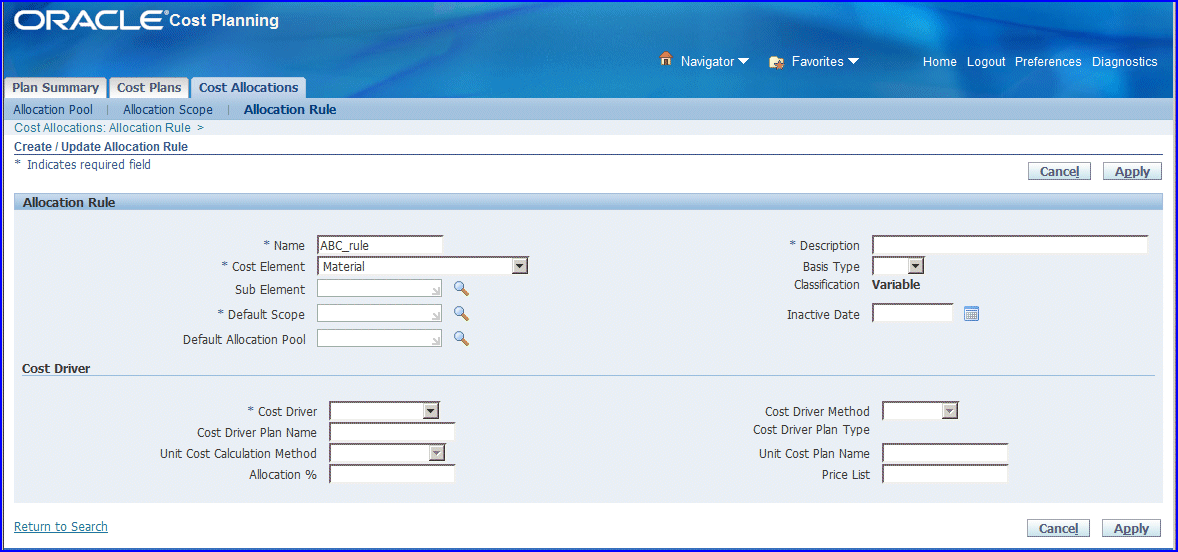Click the Default Allocation Pool field
The image size is (1178, 552).
(380, 339)
